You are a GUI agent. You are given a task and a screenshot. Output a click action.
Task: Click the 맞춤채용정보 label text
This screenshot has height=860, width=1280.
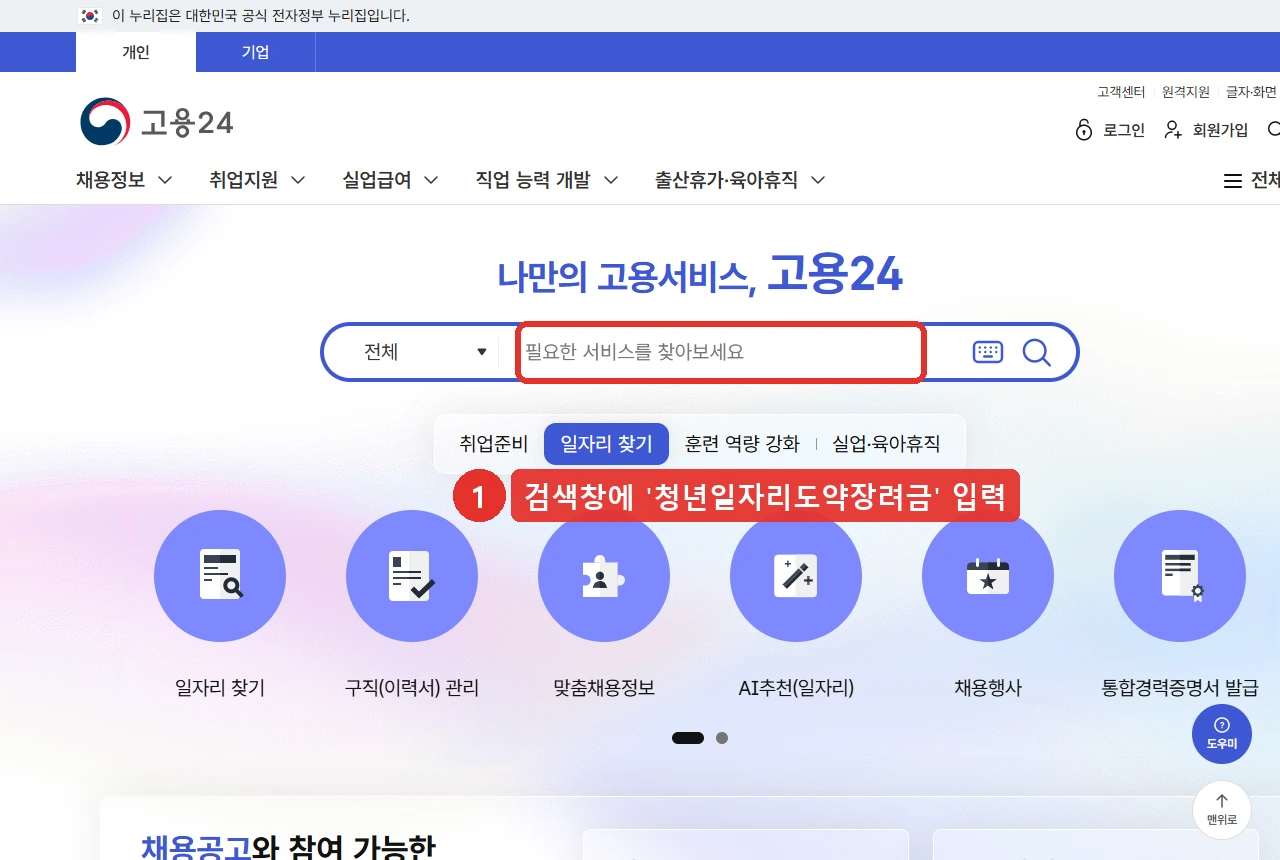coord(604,688)
